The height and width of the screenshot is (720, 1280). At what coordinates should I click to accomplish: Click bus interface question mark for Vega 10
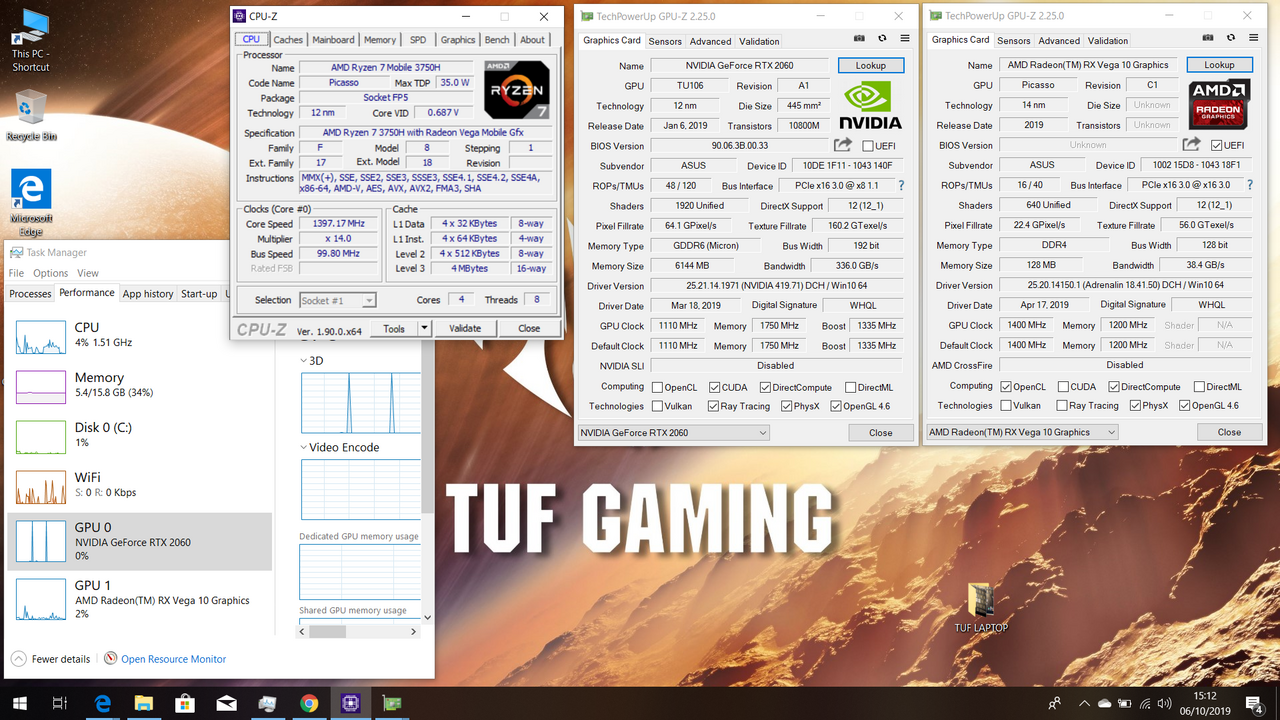click(1250, 185)
